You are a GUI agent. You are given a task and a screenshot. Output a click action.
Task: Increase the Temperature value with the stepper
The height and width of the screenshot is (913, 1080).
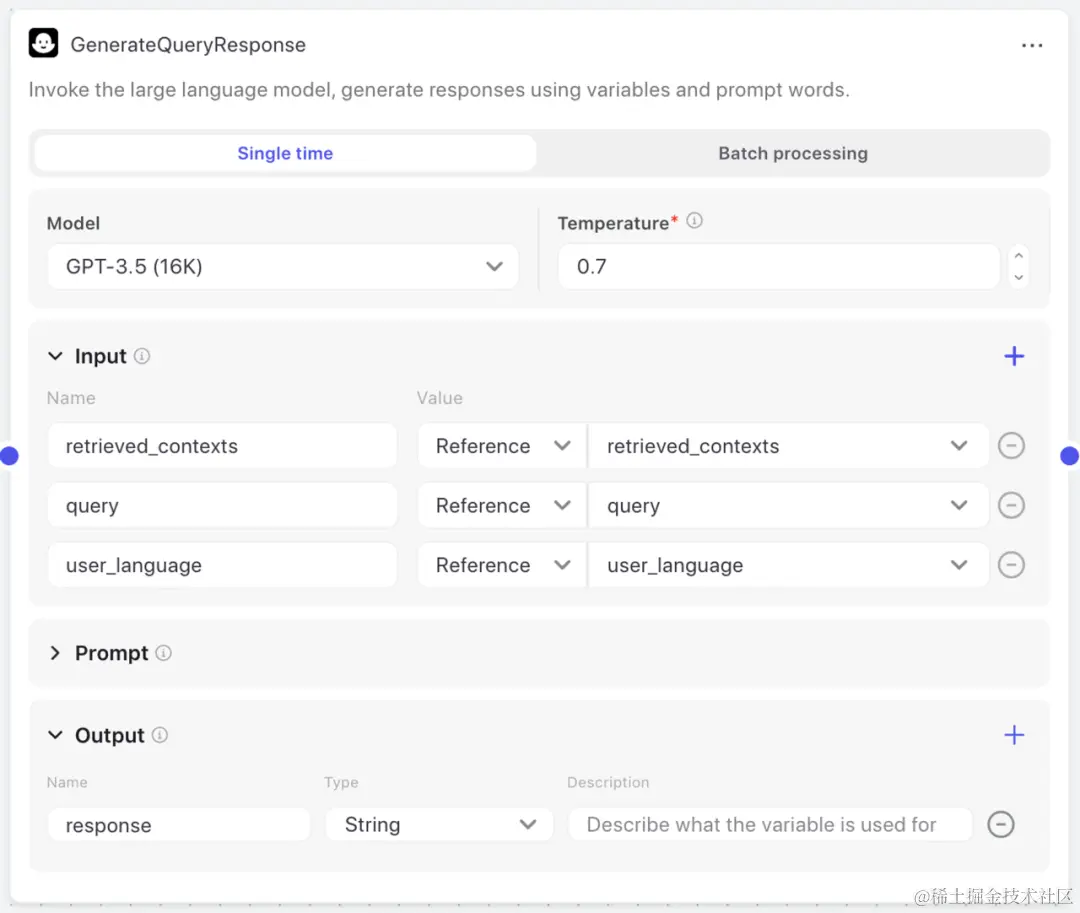click(1018, 256)
